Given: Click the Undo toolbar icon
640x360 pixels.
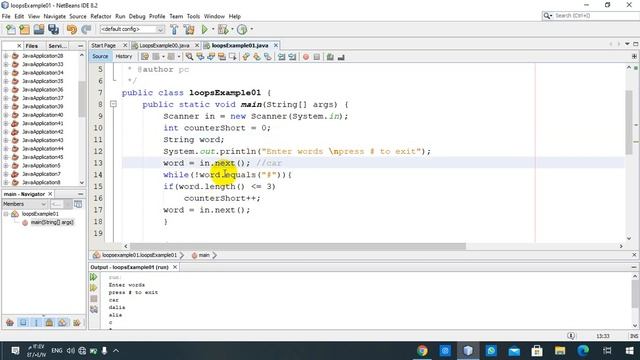Looking at the screenshot, I should tap(72, 29).
